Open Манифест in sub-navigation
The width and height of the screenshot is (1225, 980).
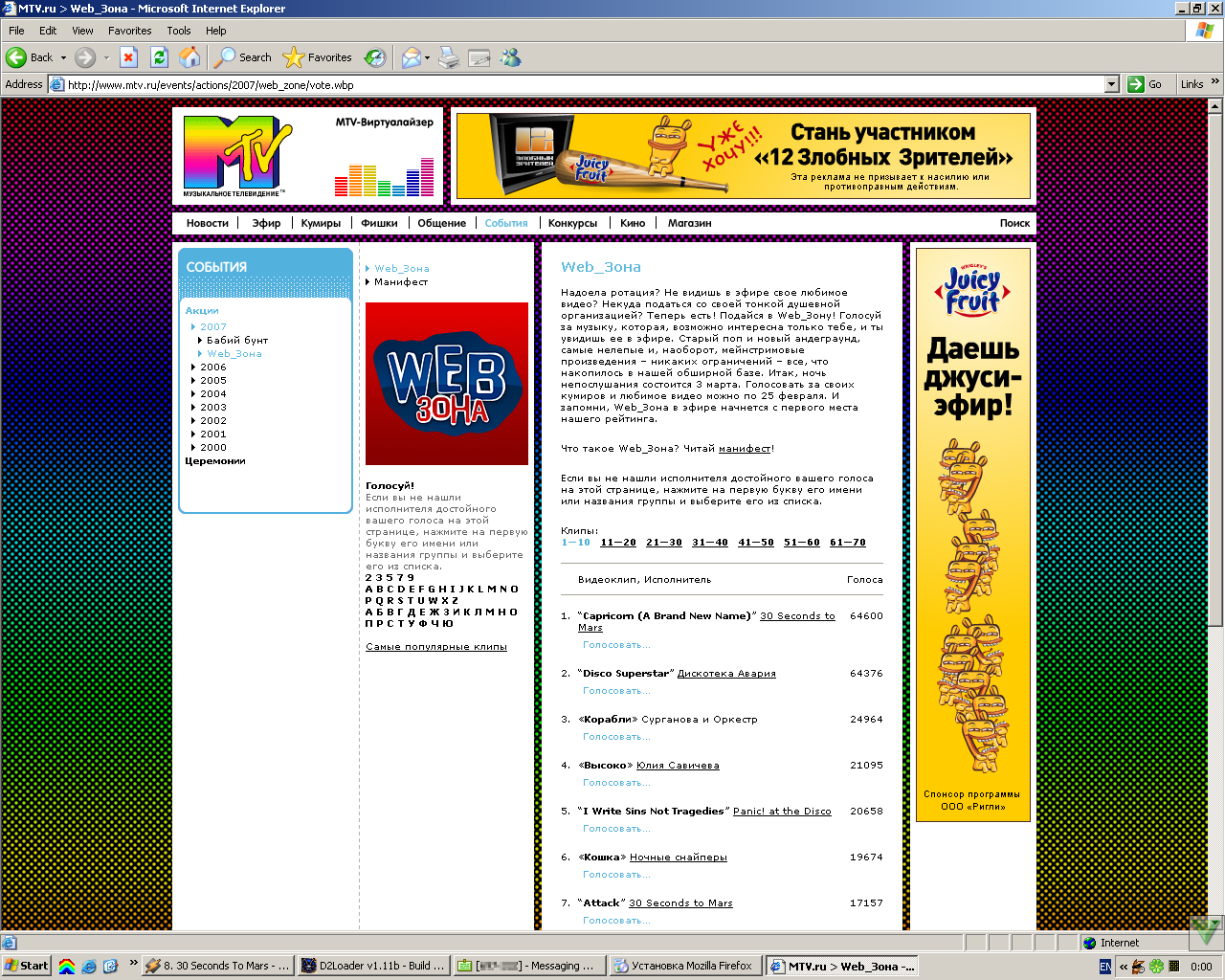click(401, 282)
